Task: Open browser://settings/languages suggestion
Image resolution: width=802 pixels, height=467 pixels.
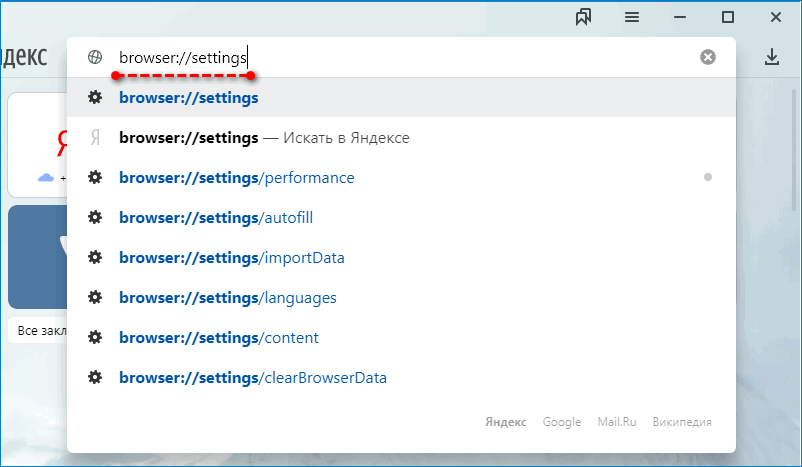Action: (x=227, y=298)
